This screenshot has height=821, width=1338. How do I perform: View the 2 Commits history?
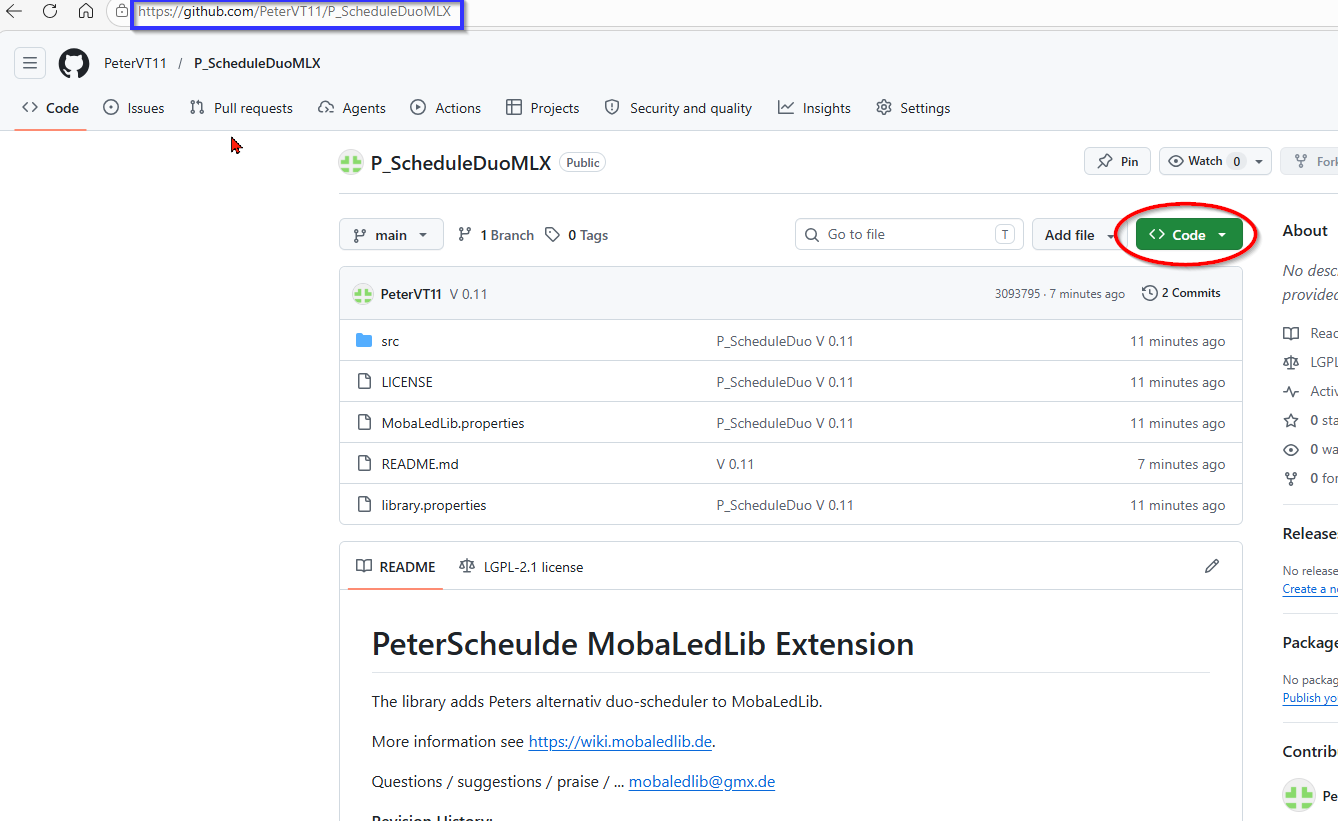point(1182,293)
